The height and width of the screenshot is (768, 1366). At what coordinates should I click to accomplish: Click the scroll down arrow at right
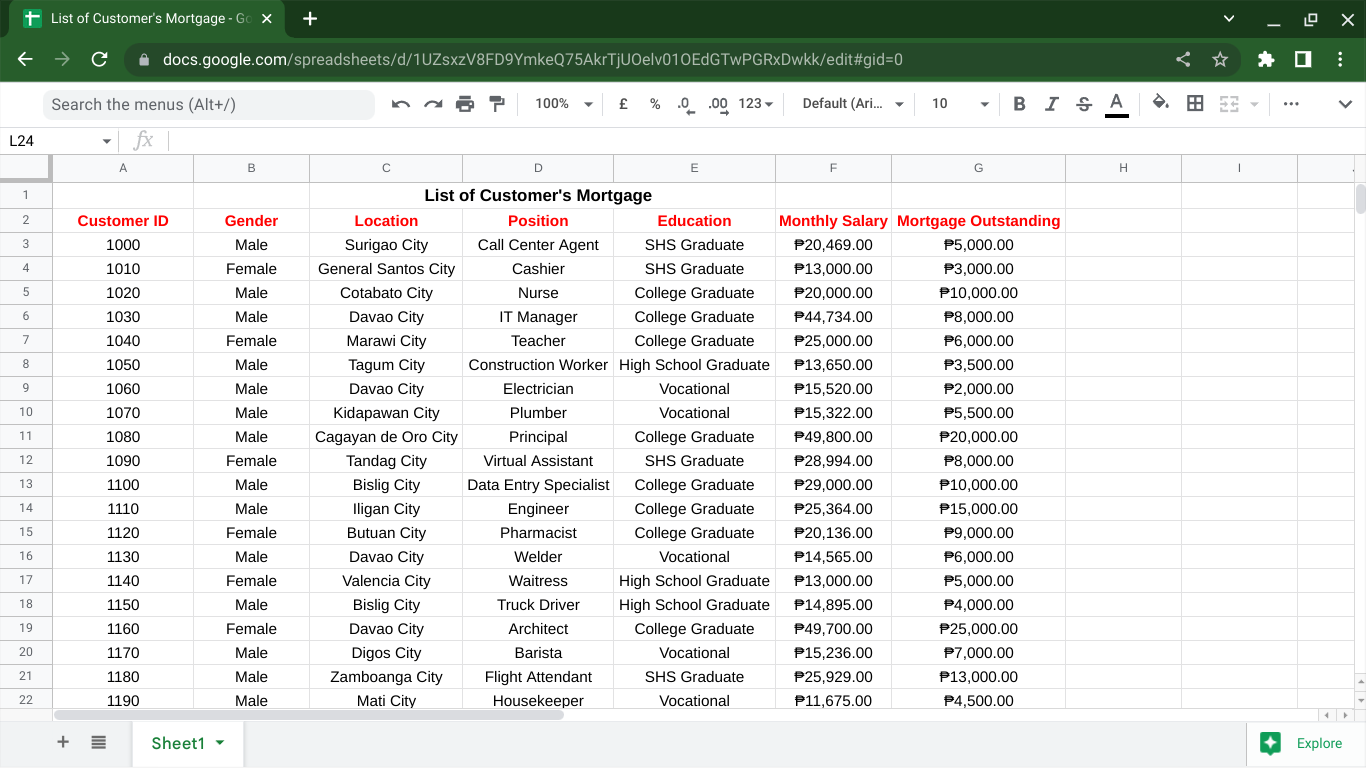click(1359, 699)
